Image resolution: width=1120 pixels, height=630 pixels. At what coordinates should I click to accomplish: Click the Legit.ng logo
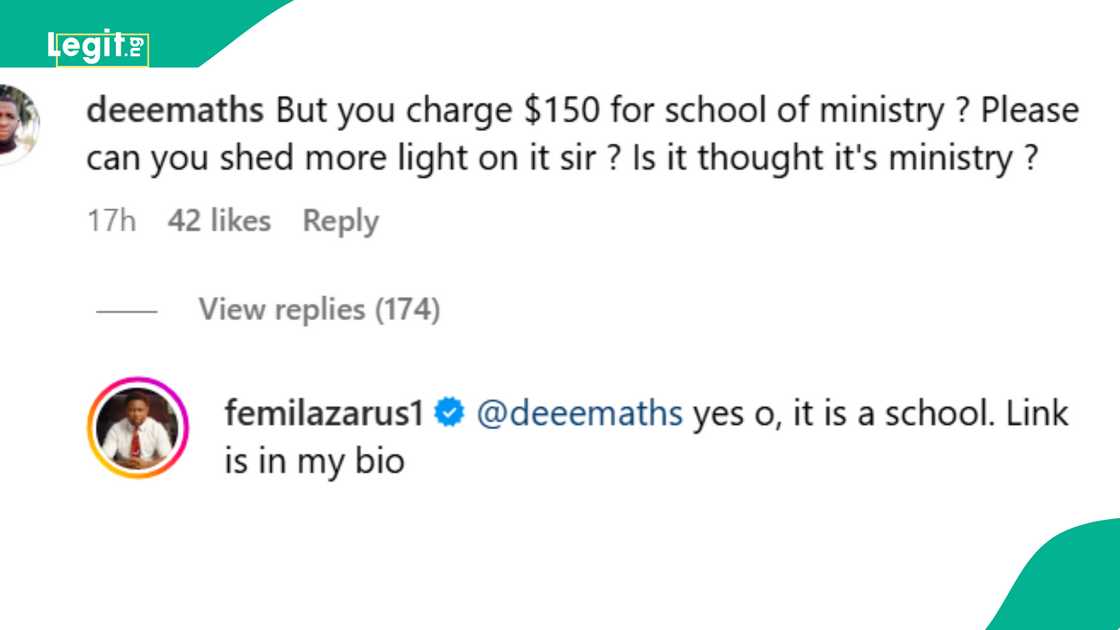[97, 46]
